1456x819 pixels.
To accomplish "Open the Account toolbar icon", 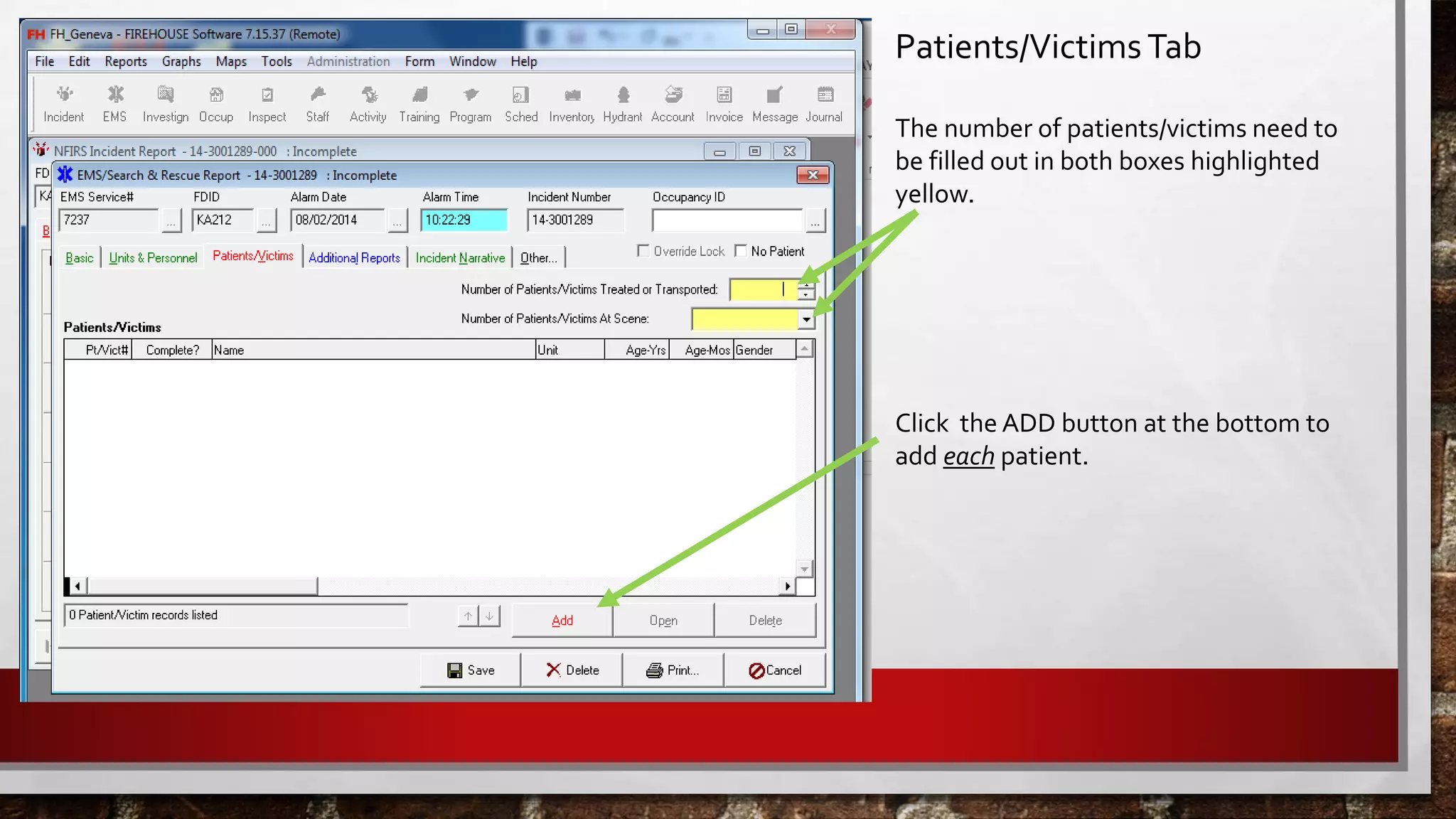I will tap(673, 104).
